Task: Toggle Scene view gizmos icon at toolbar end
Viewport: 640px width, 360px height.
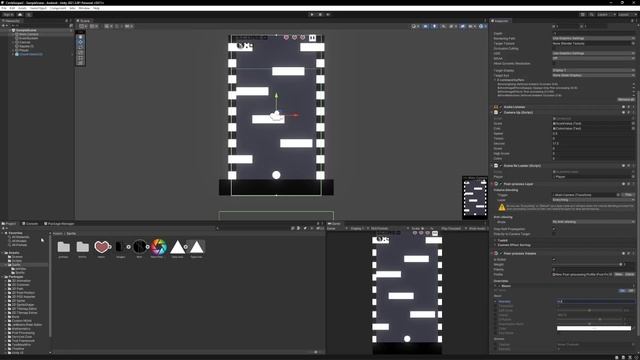Action: tap(481, 26)
